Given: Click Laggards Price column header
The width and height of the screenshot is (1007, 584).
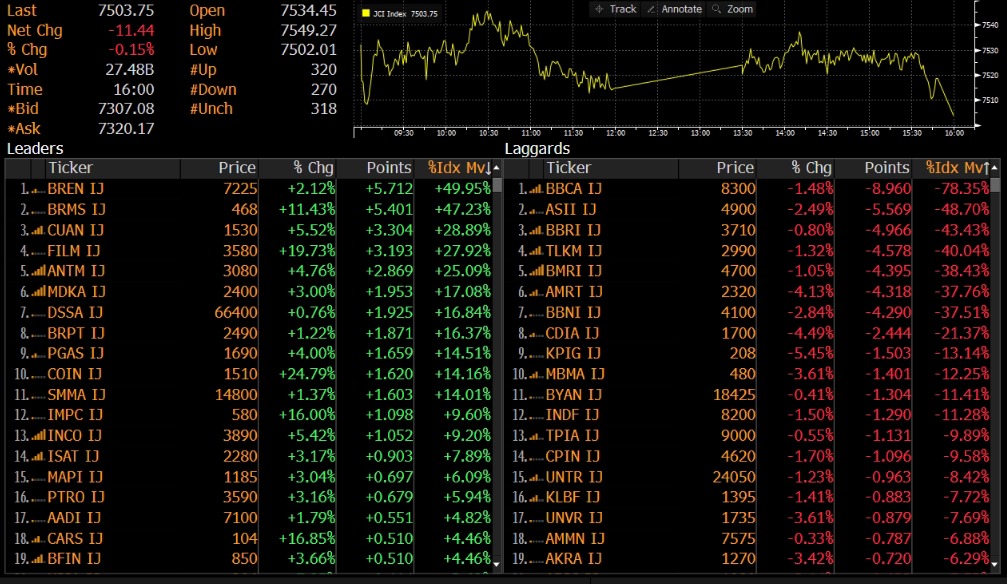Looking at the screenshot, I should (735, 168).
